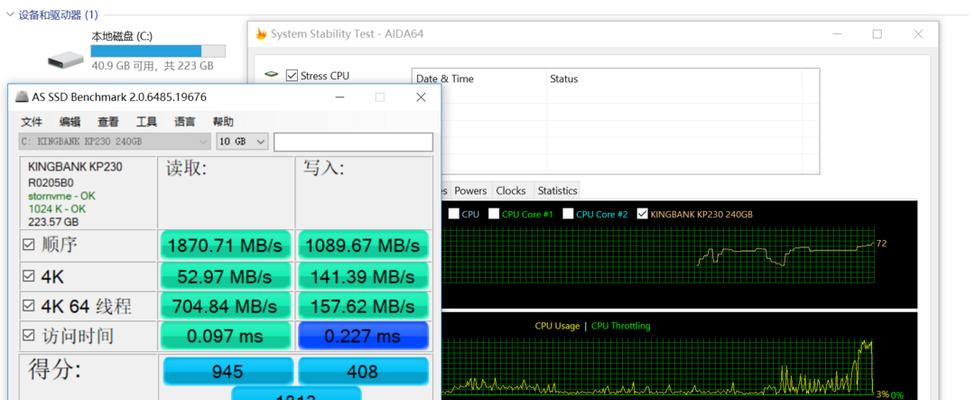Screen dimensions: 975x400
Task: Click the Status column header in AIDA64
Action: click(x=563, y=79)
